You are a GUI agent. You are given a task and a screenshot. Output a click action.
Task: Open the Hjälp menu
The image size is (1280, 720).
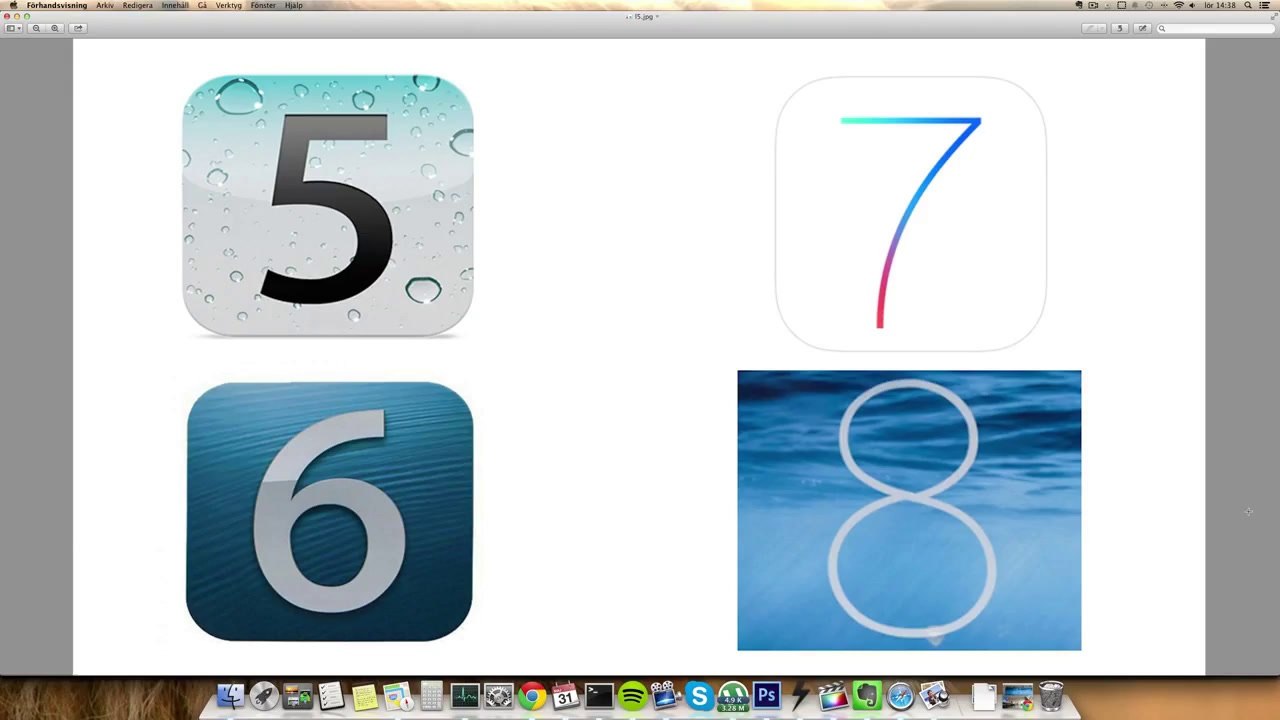tap(294, 5)
